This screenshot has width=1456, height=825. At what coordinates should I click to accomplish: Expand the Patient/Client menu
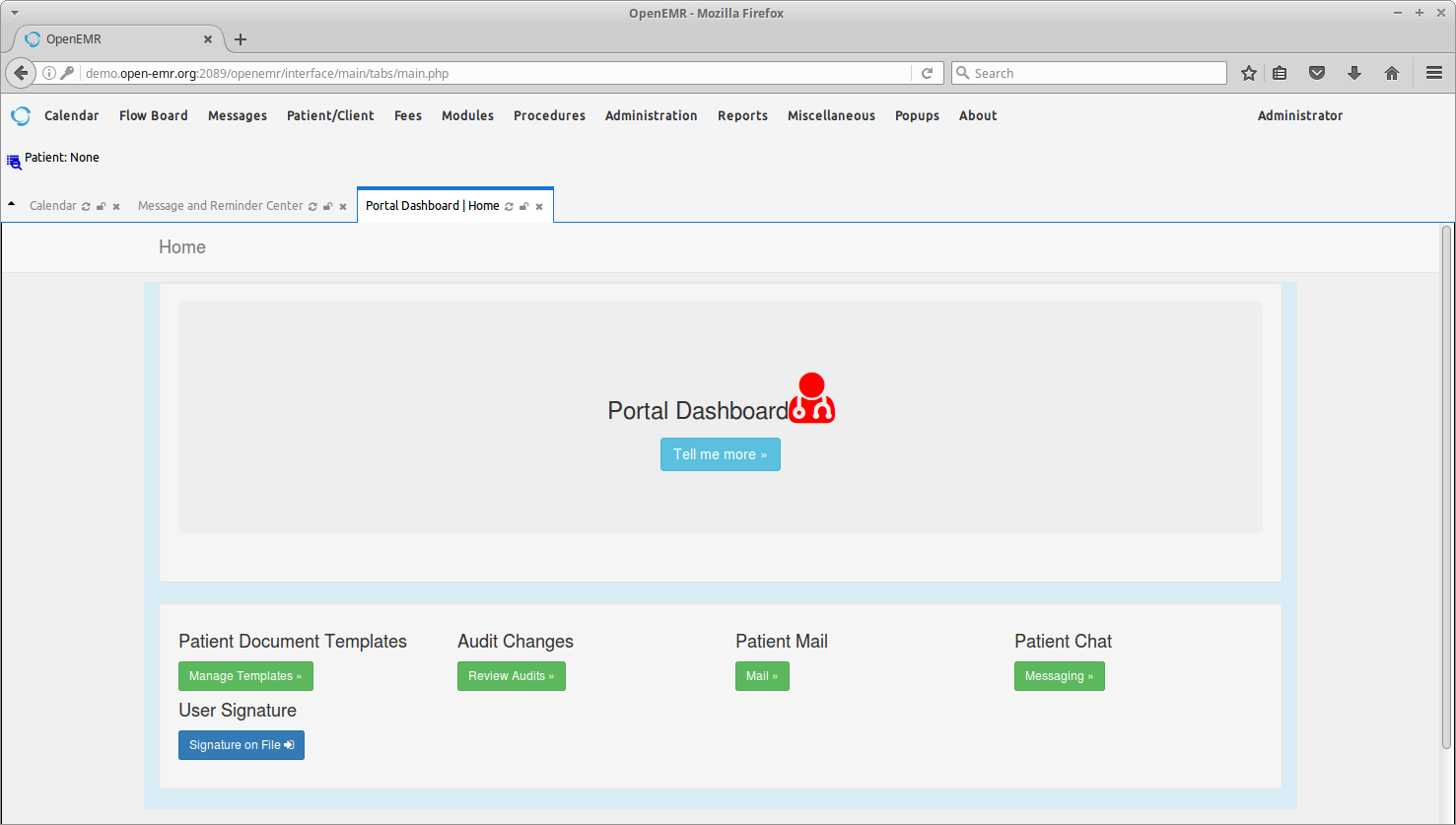330,115
